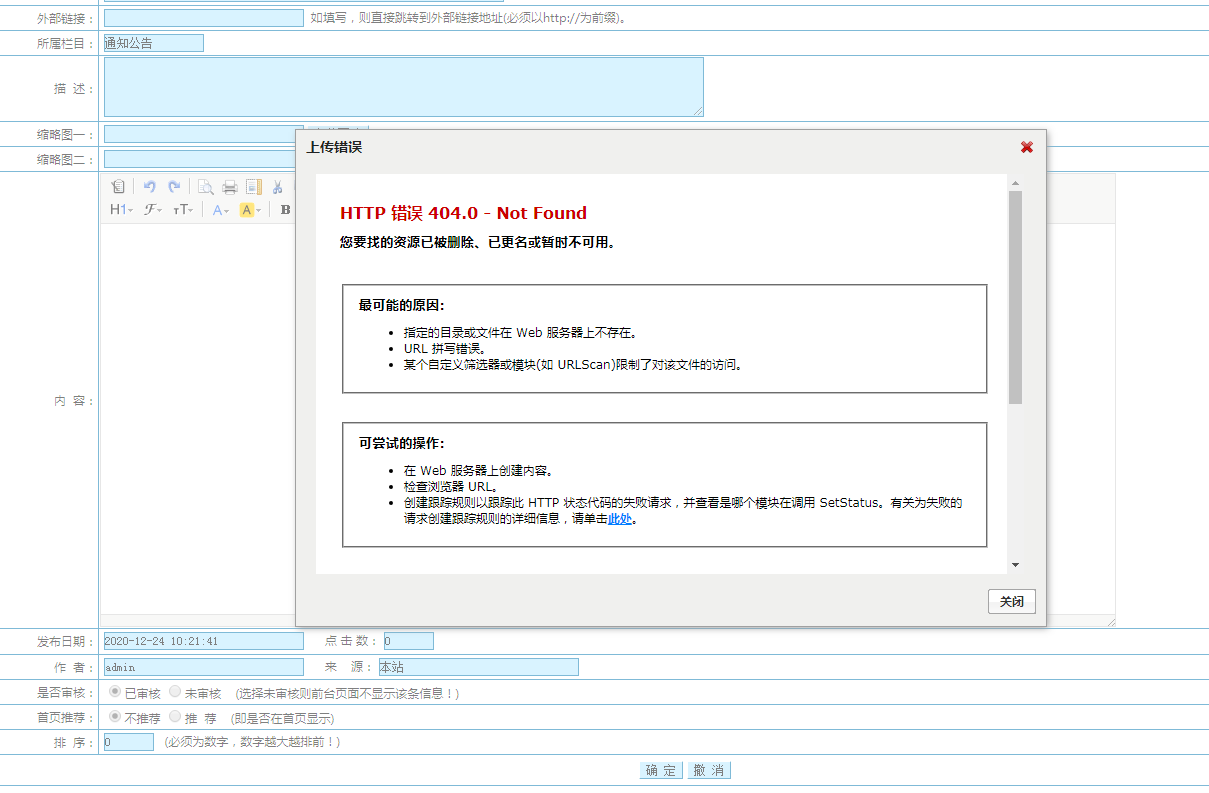Follow the 此处 link for tracing rules details
Image resolution: width=1209 pixels, height=793 pixels.
(x=621, y=518)
